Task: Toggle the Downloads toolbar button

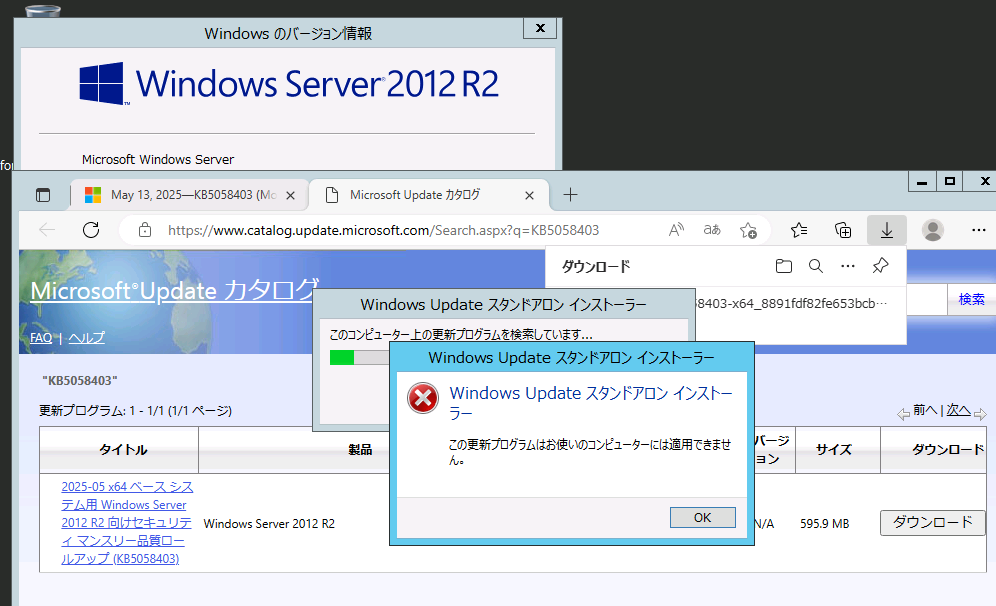Action: (x=886, y=230)
